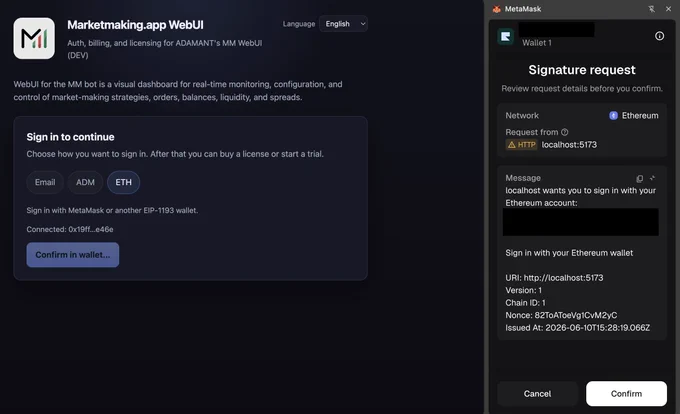
Task: Click the 'Nonce: 82ToAToeVg1CvM2yC' line
Action: coord(561,315)
